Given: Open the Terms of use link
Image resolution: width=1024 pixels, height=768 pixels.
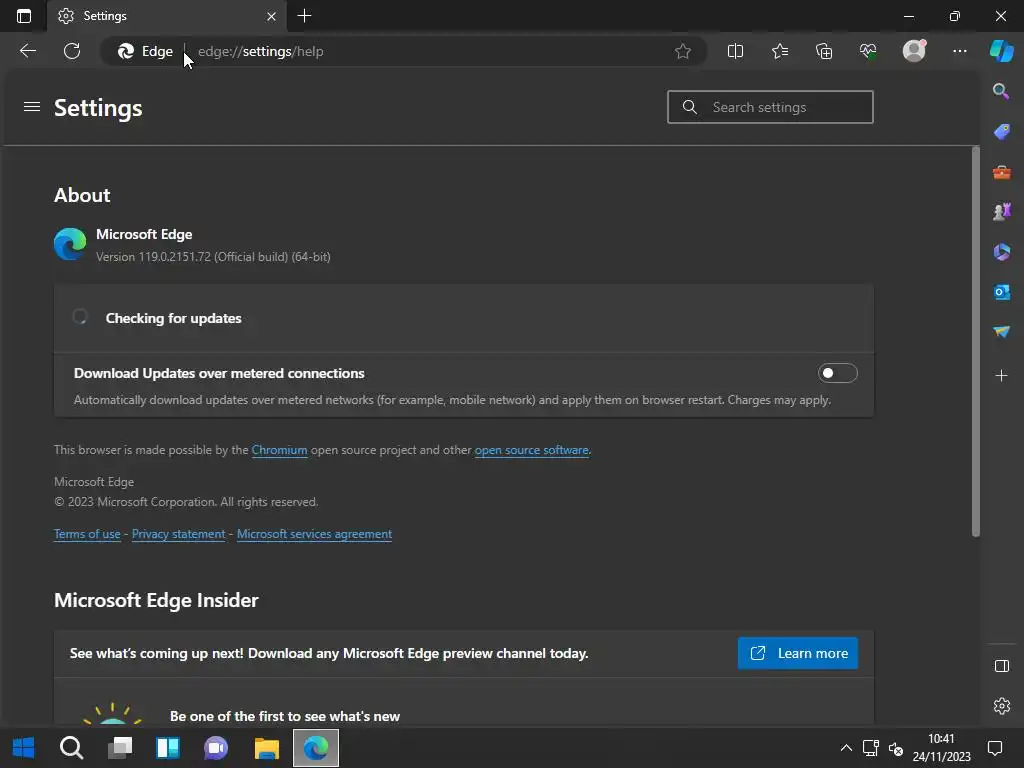Looking at the screenshot, I should [x=87, y=534].
